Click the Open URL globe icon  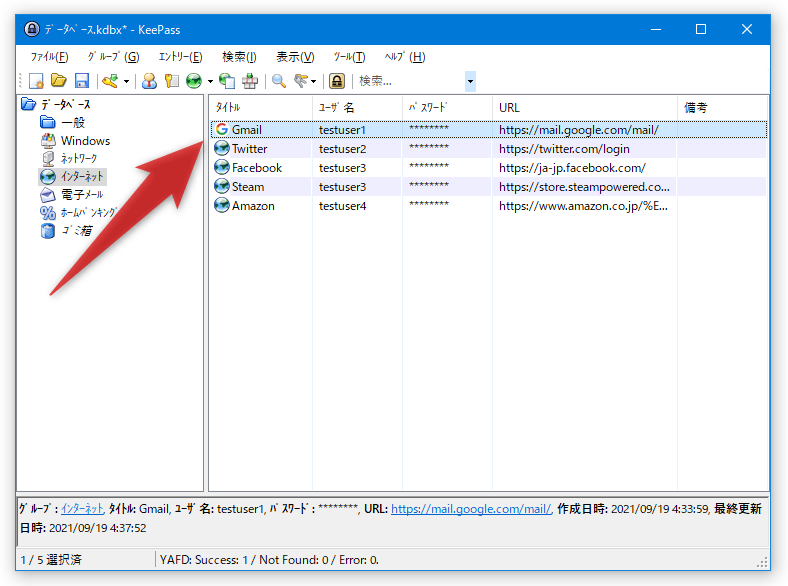(194, 81)
